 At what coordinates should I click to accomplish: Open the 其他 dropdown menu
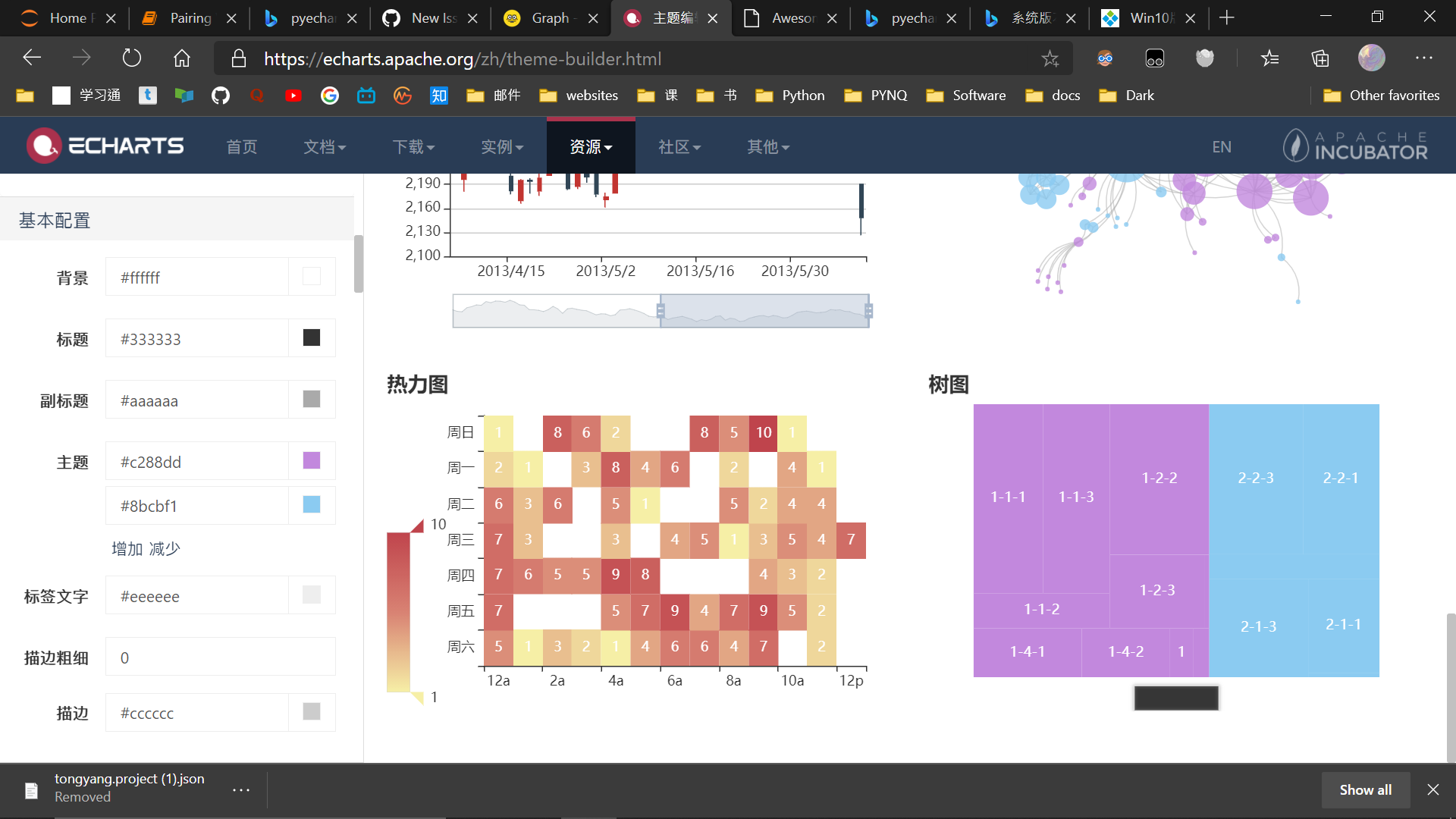767,146
